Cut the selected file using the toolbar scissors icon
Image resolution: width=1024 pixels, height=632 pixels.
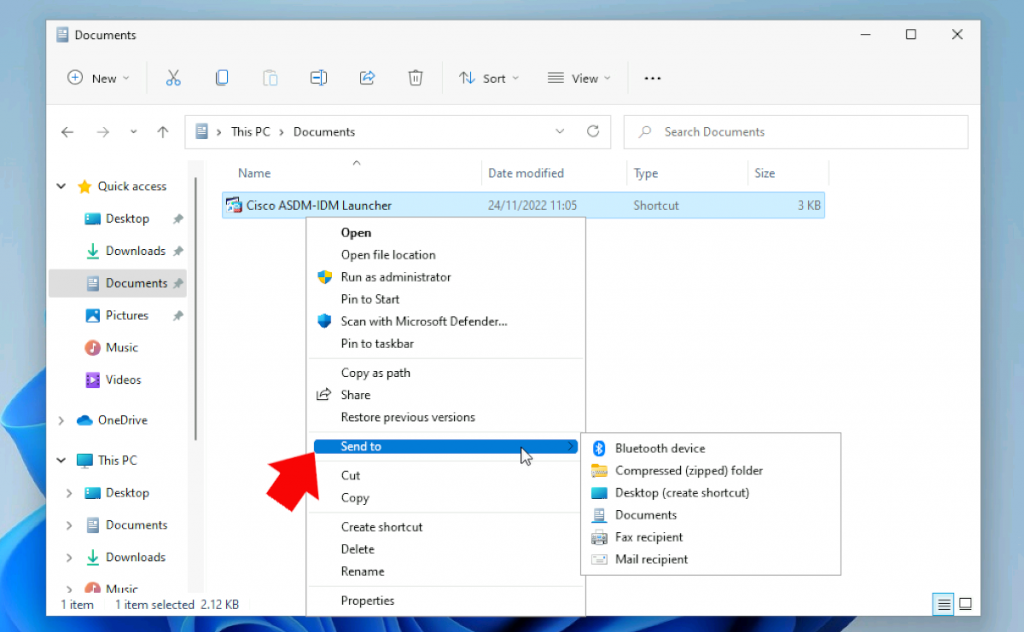[x=173, y=77]
